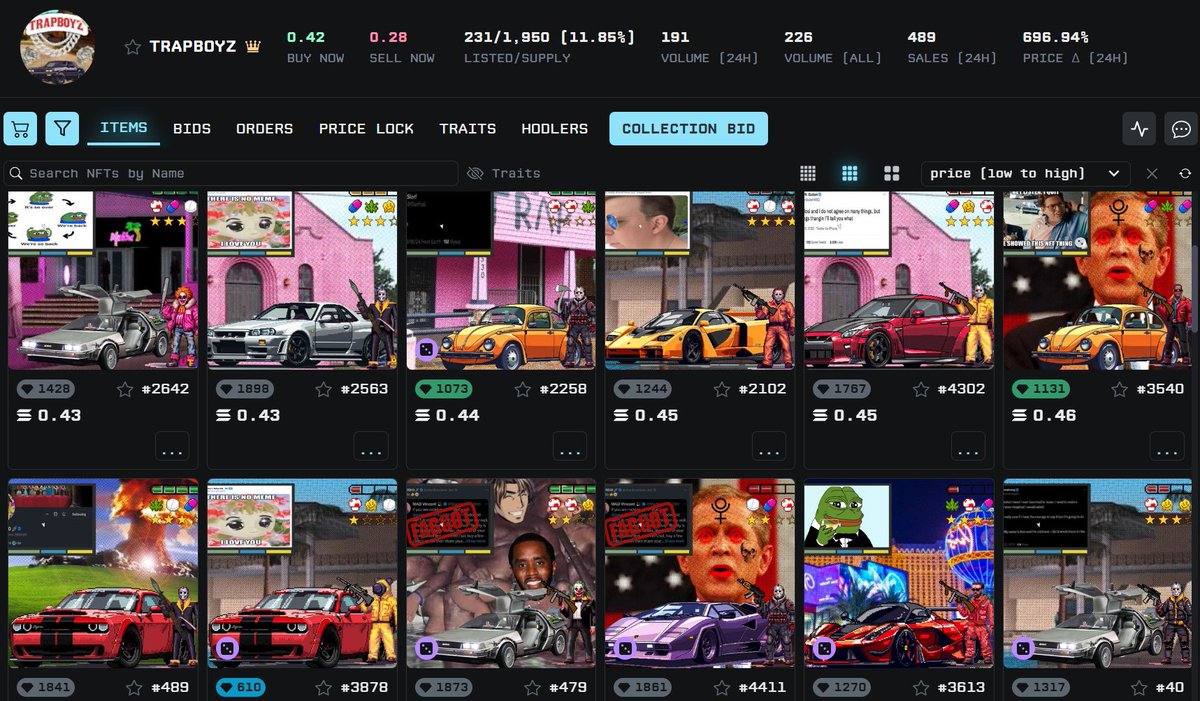Click the dice badge on item #4411

click(625, 649)
